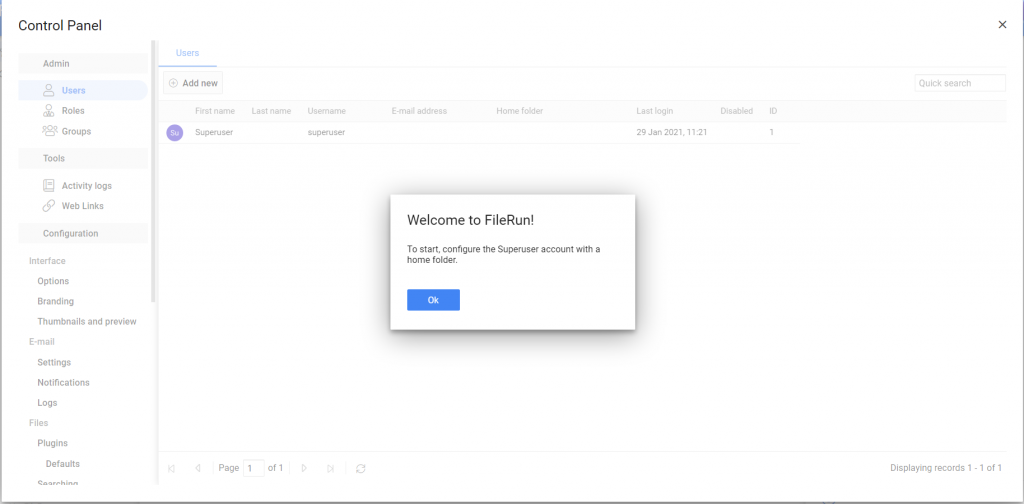Expand the Files group in the sidebar
Image resolution: width=1024 pixels, height=504 pixels.
point(39,422)
